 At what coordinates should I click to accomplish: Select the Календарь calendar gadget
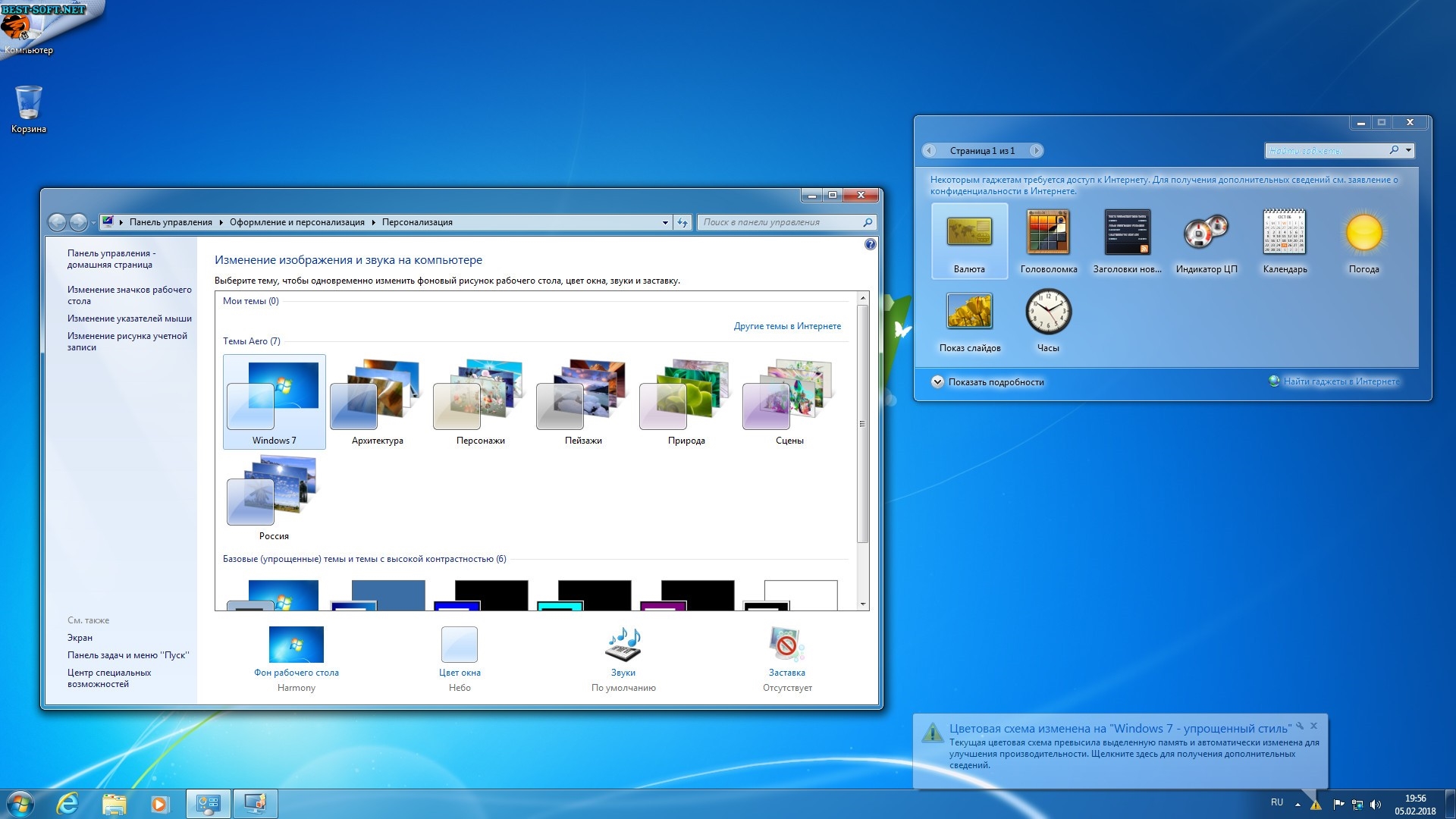point(1285,232)
